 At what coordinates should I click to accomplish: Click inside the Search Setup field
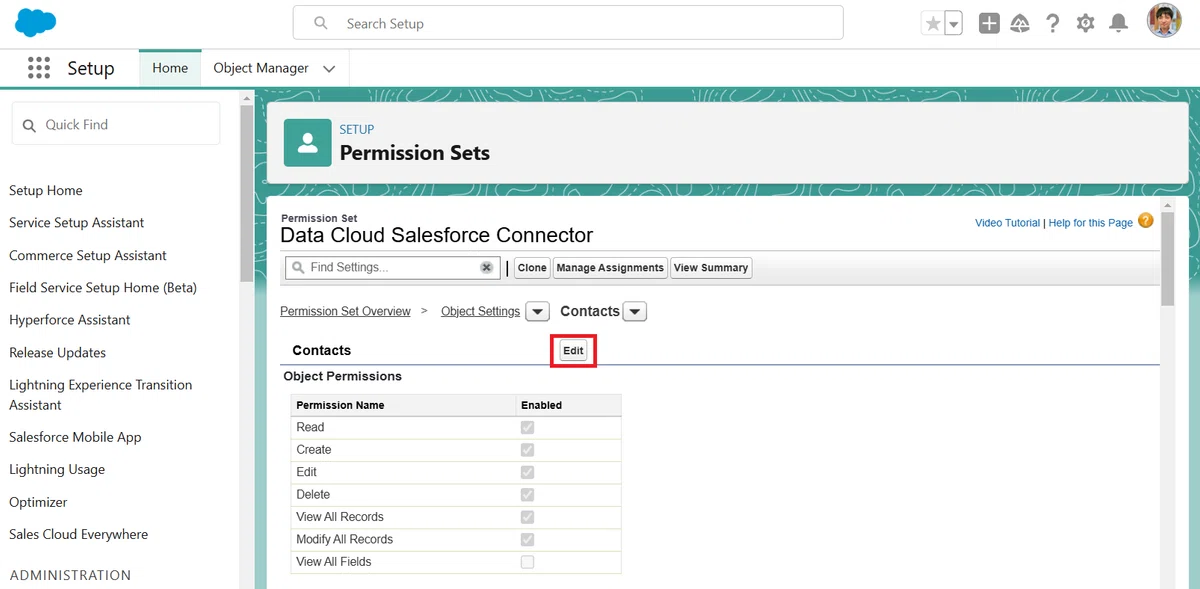click(x=568, y=23)
